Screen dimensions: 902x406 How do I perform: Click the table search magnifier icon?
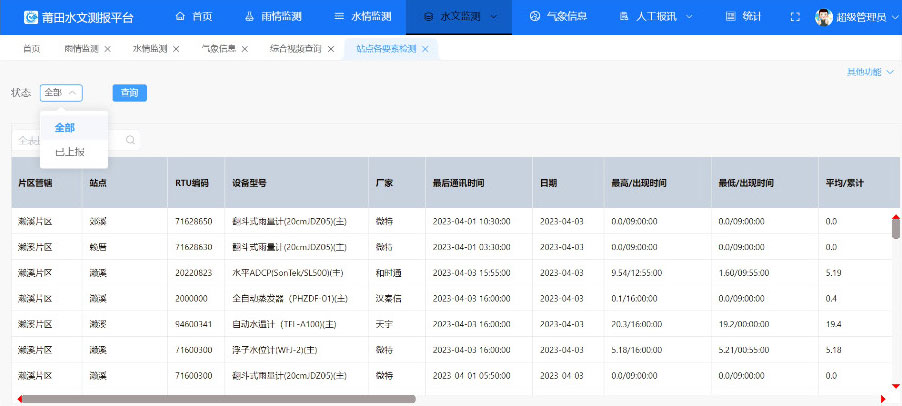[x=130, y=140]
